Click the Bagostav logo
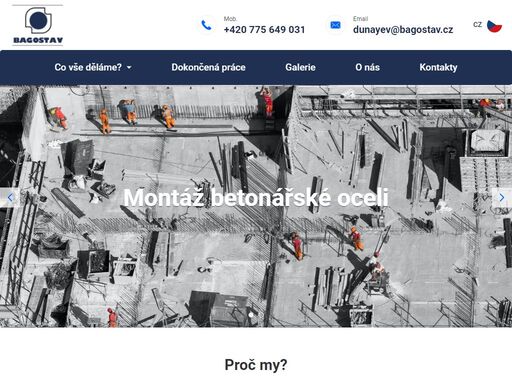 (x=38, y=25)
